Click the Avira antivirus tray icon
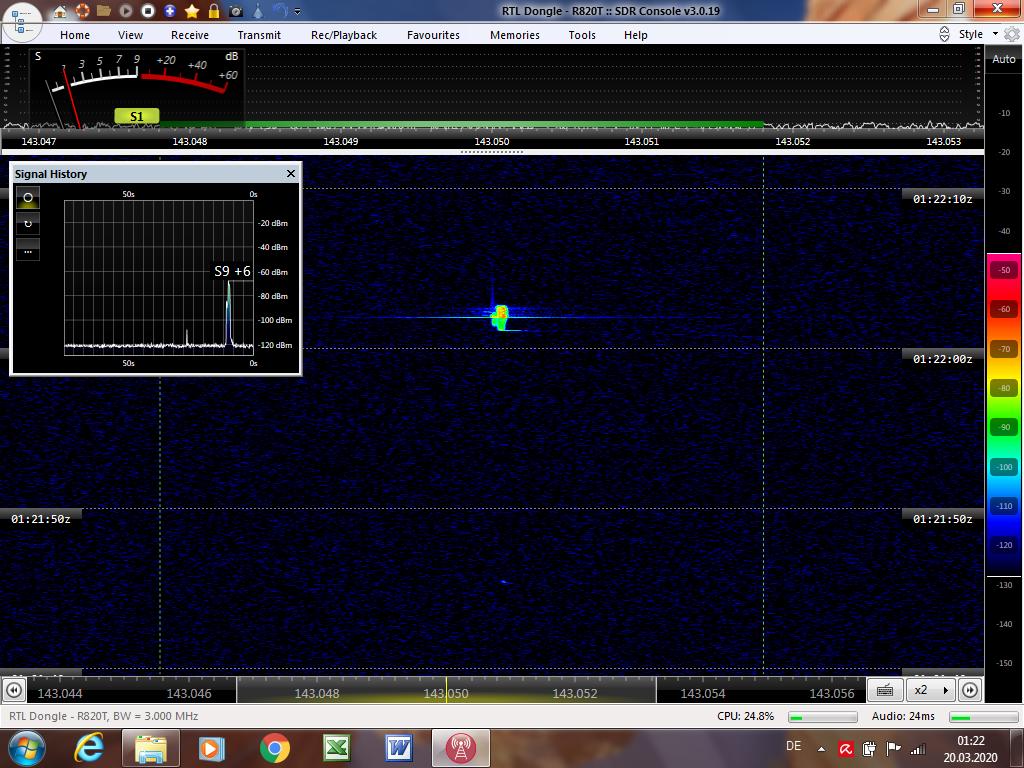Image resolution: width=1024 pixels, height=768 pixels. [x=846, y=749]
